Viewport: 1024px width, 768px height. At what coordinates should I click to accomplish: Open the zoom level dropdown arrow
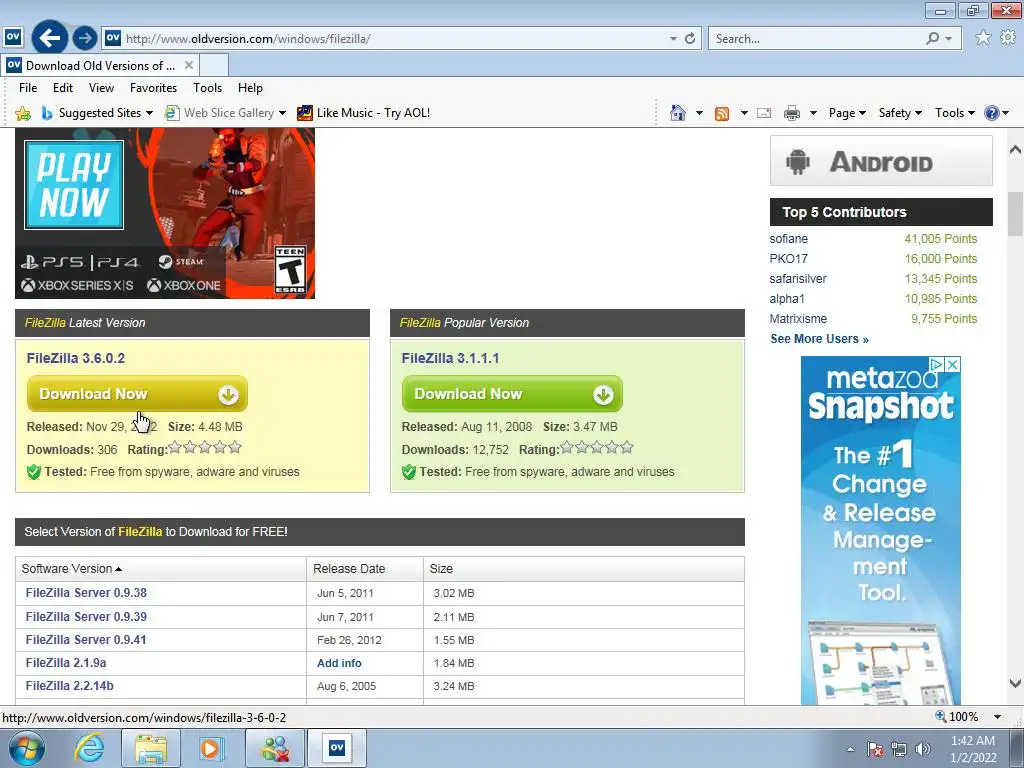[x=997, y=716]
